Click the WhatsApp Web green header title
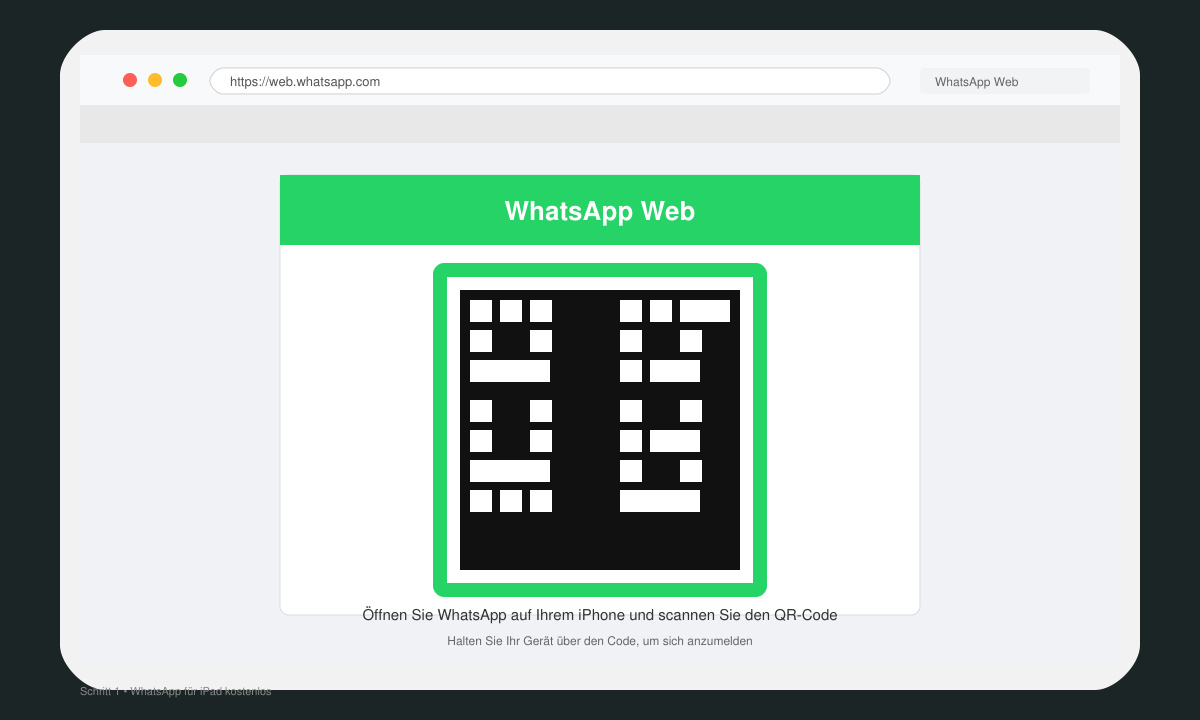The image size is (1200, 720). (x=600, y=211)
